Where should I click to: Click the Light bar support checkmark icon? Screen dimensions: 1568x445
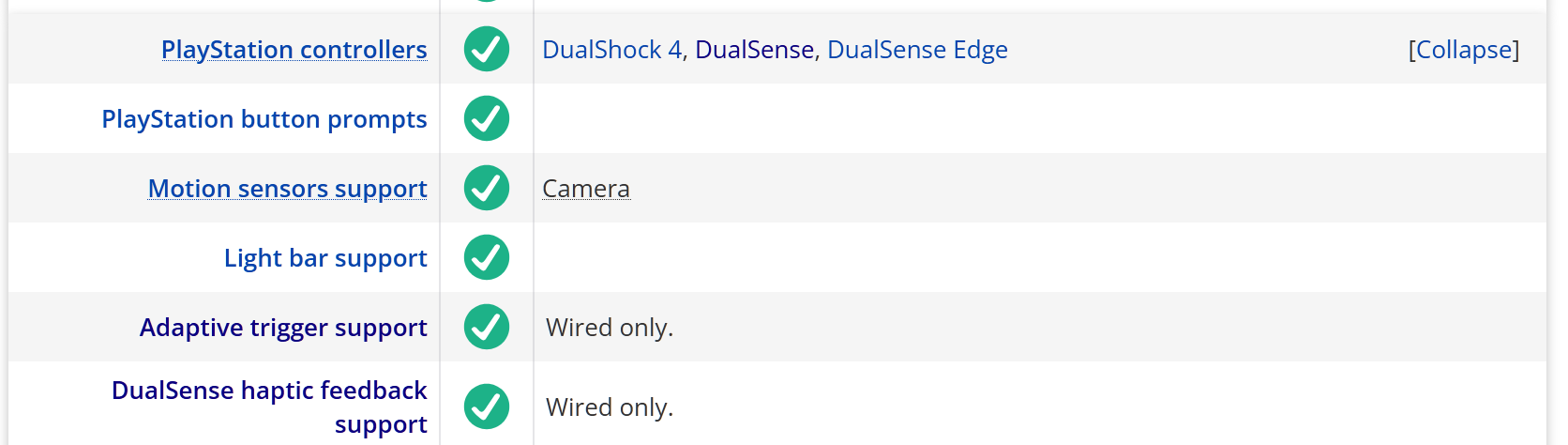click(486, 257)
